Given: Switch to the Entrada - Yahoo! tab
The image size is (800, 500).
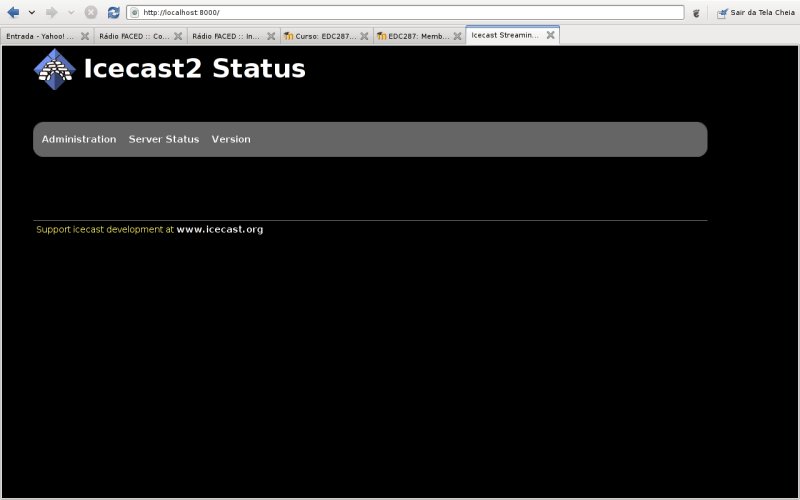Looking at the screenshot, I should pos(40,35).
